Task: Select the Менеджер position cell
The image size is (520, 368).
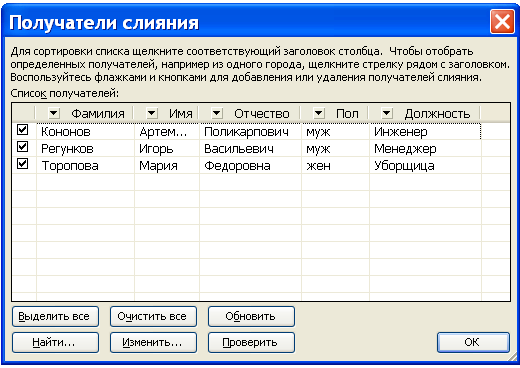Action: click(425, 148)
